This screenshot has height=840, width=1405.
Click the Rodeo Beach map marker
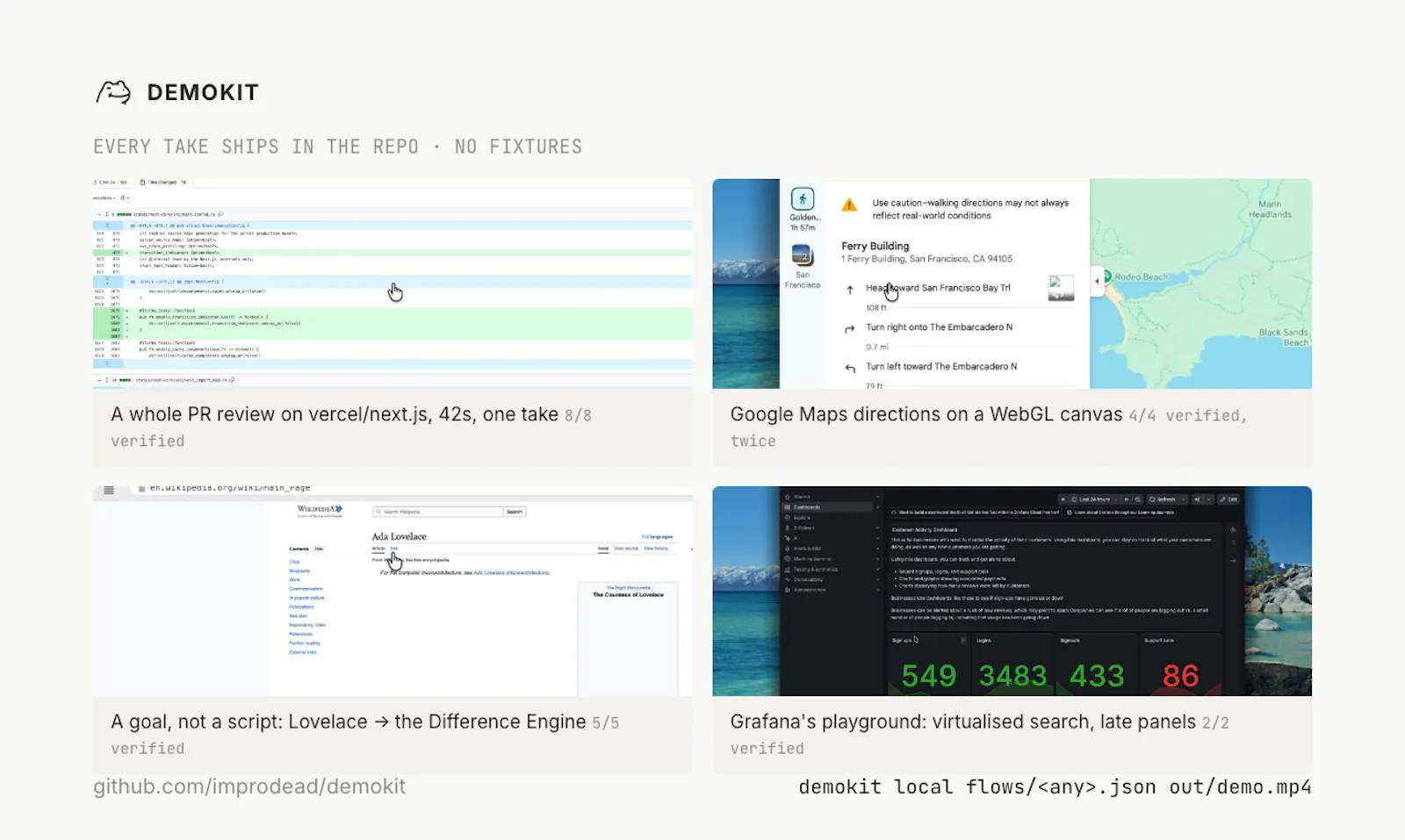1108,276
